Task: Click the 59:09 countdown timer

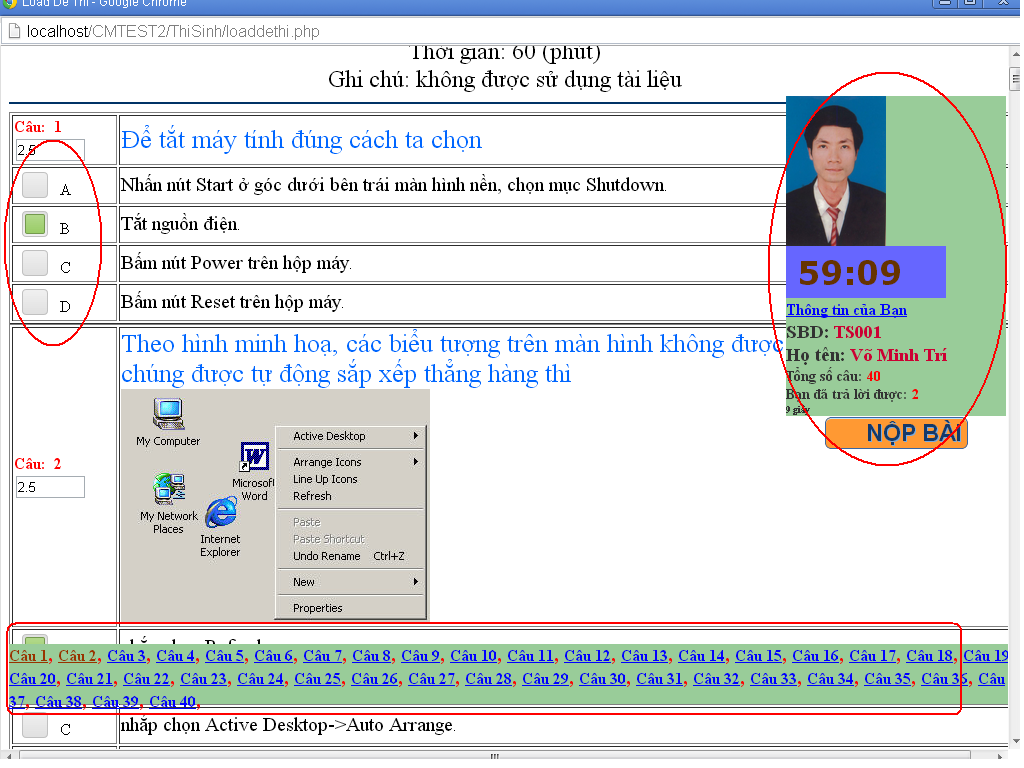Action: coord(866,272)
